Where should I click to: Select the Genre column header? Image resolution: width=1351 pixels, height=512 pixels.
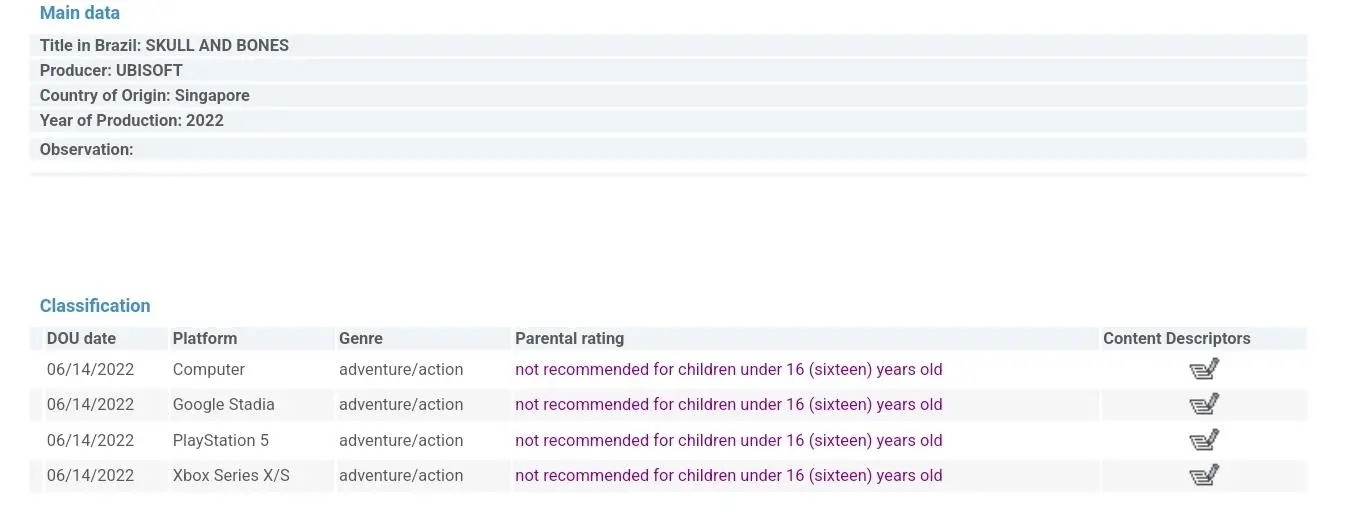point(361,338)
